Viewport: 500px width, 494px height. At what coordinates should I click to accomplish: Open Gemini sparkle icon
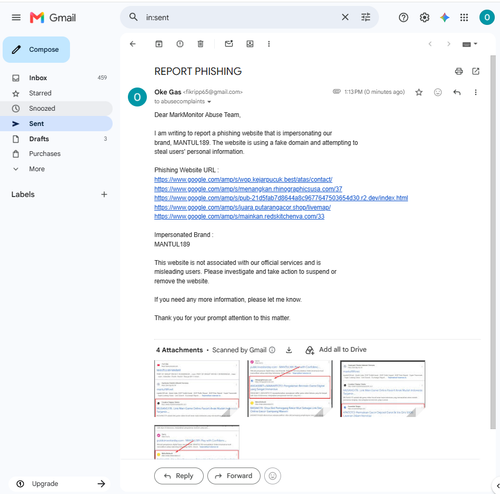point(444,17)
